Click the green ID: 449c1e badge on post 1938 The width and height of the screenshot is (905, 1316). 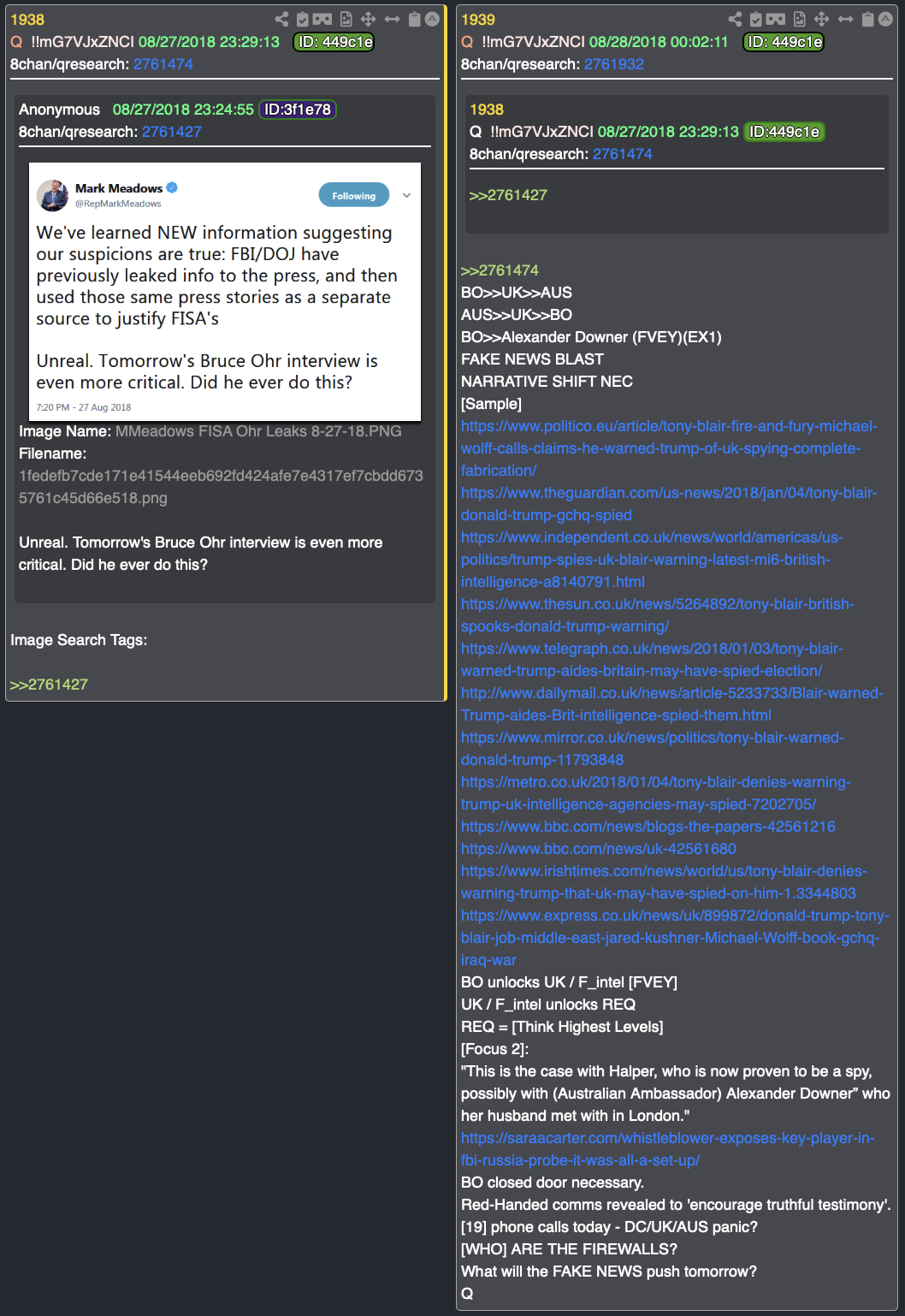coord(334,42)
